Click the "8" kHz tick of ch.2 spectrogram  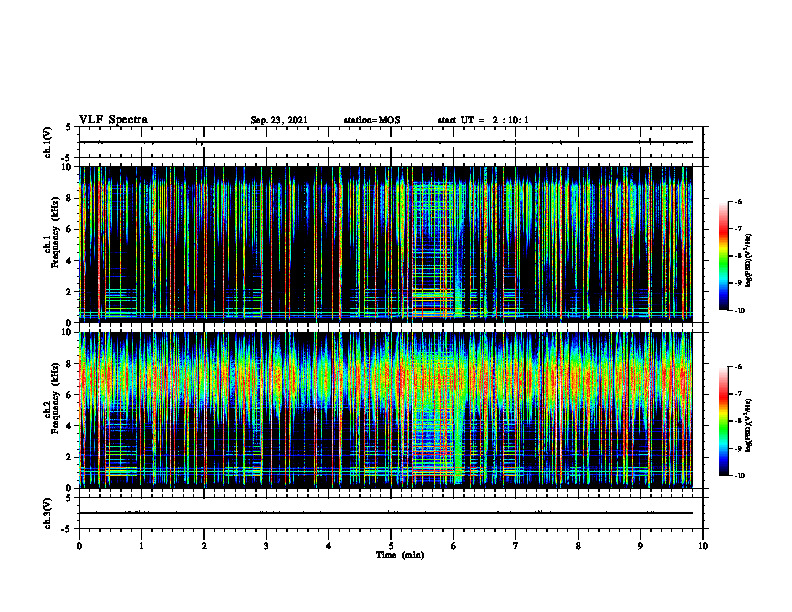(71, 364)
